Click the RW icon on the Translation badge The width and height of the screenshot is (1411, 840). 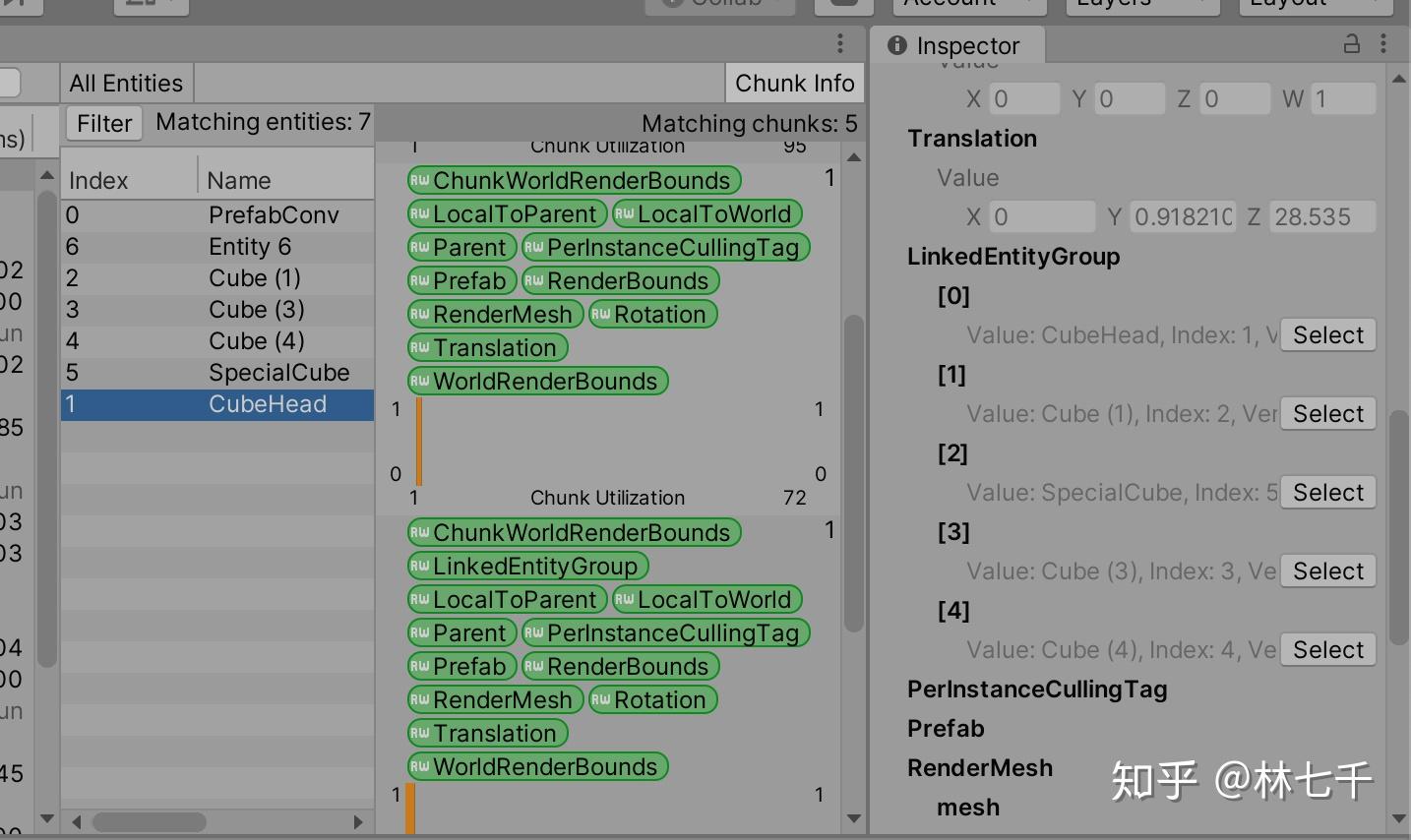click(420, 346)
